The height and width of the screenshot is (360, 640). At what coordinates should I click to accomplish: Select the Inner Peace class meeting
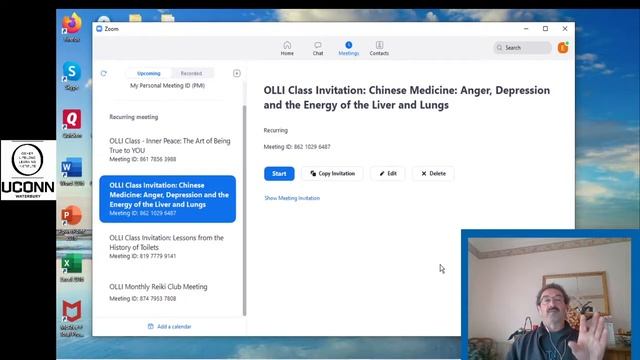[167, 150]
